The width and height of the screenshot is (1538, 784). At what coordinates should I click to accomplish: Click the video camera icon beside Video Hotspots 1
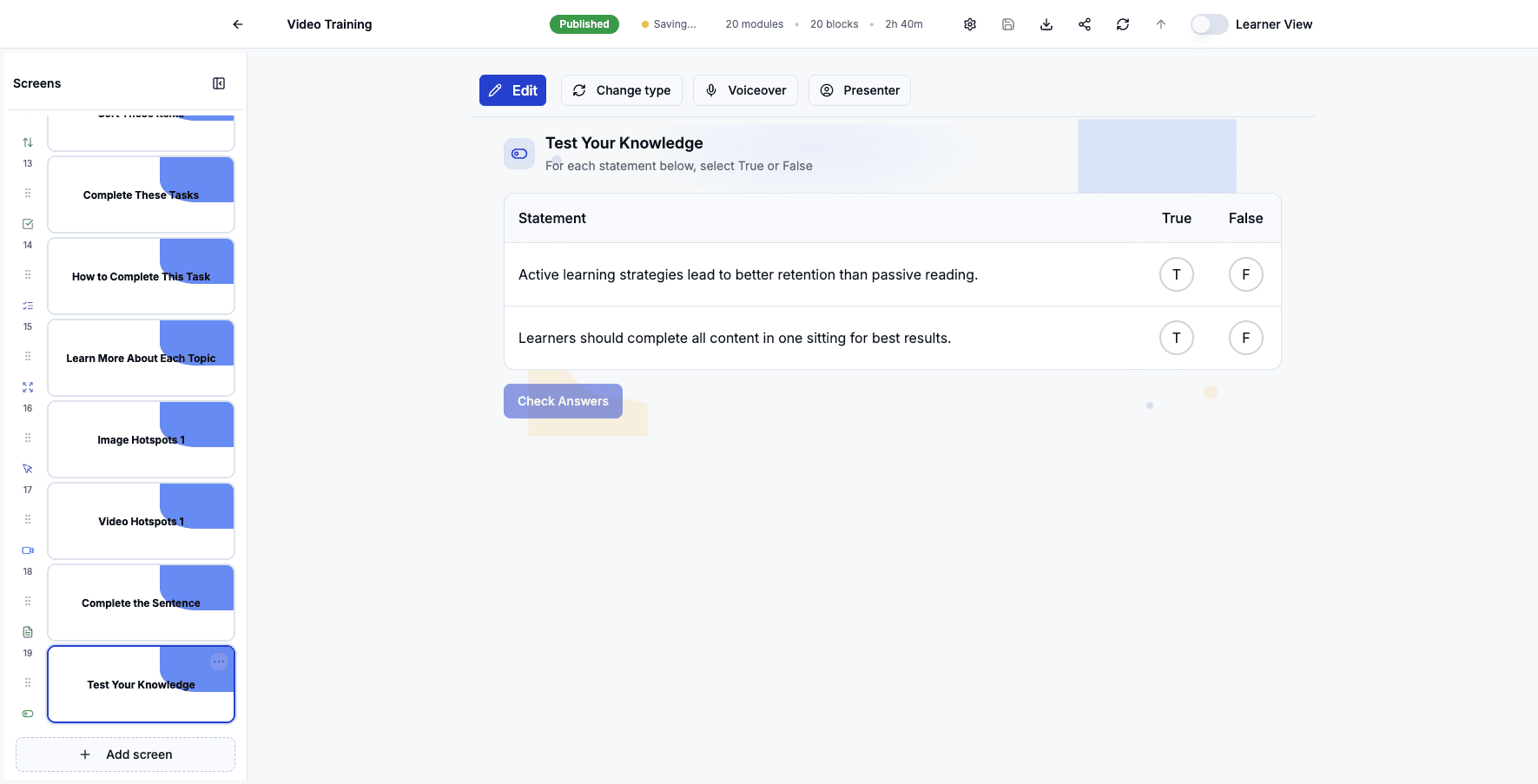pos(27,550)
